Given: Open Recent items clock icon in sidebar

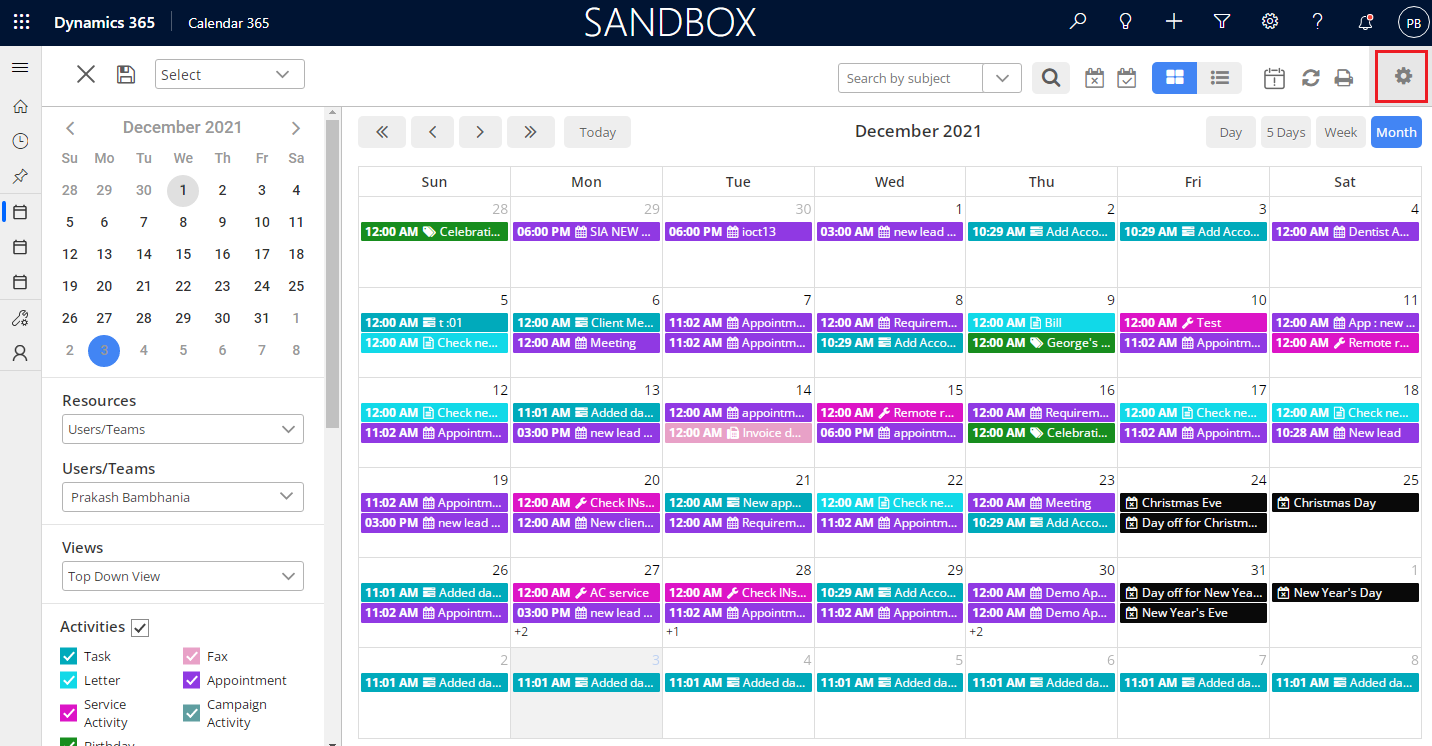Looking at the screenshot, I should point(20,141).
